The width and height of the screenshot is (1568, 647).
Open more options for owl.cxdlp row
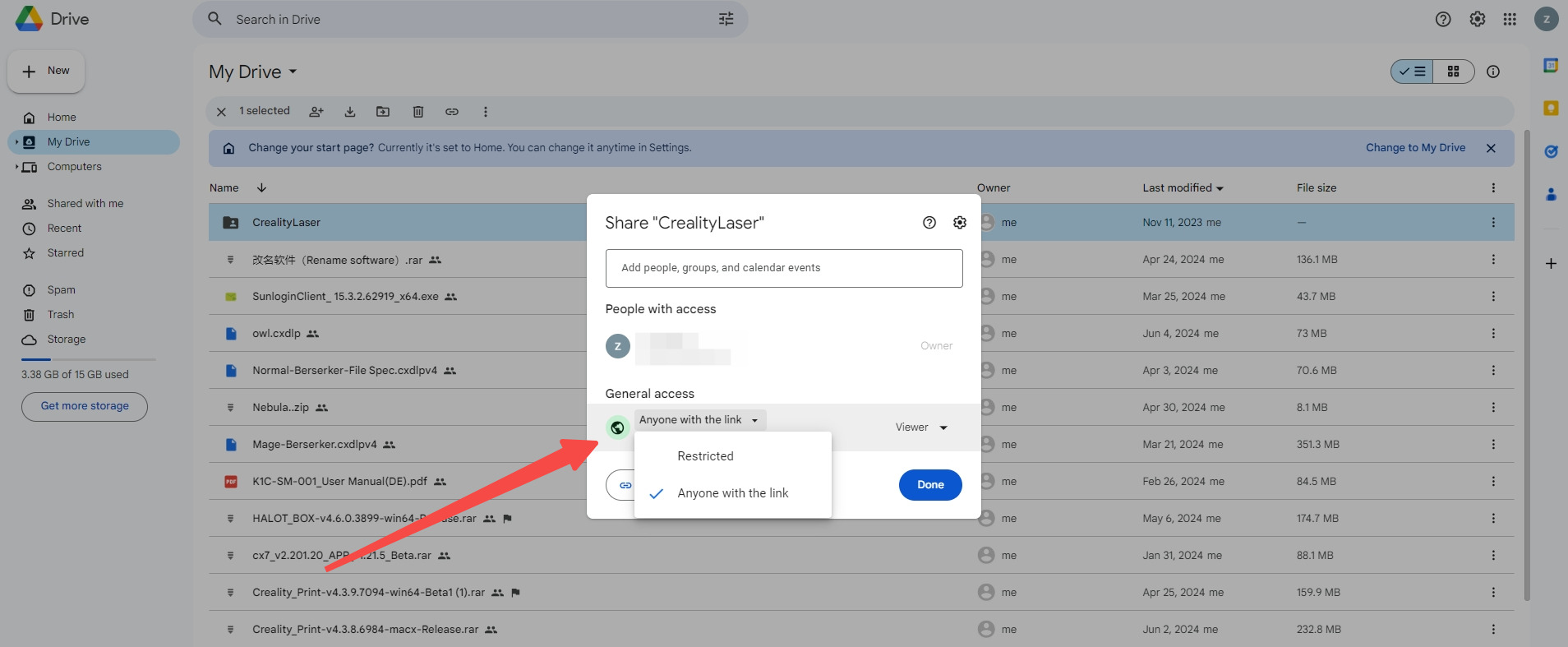tap(1493, 334)
